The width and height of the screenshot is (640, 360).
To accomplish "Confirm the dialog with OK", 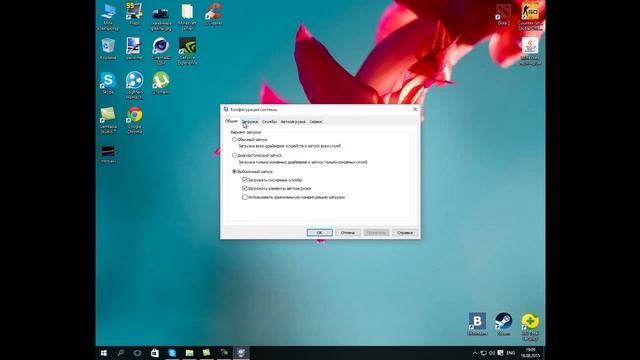I will (320, 232).
